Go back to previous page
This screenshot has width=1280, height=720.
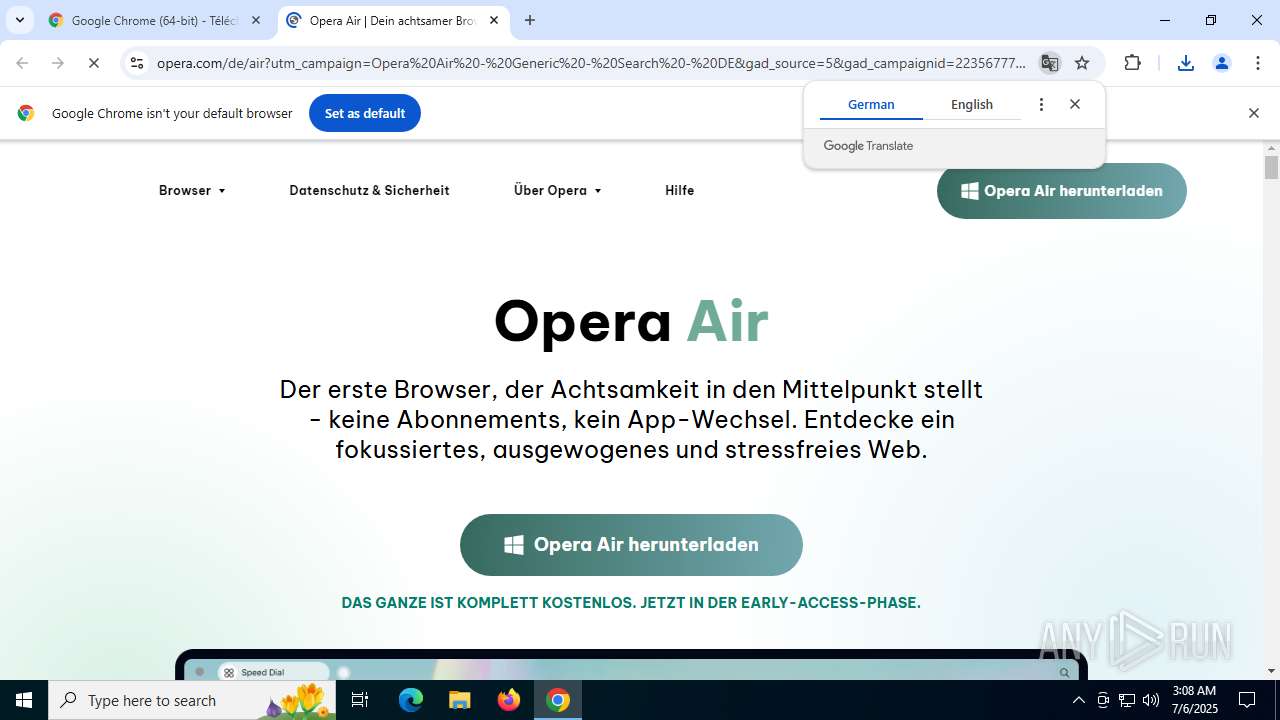pyautogui.click(x=22, y=63)
